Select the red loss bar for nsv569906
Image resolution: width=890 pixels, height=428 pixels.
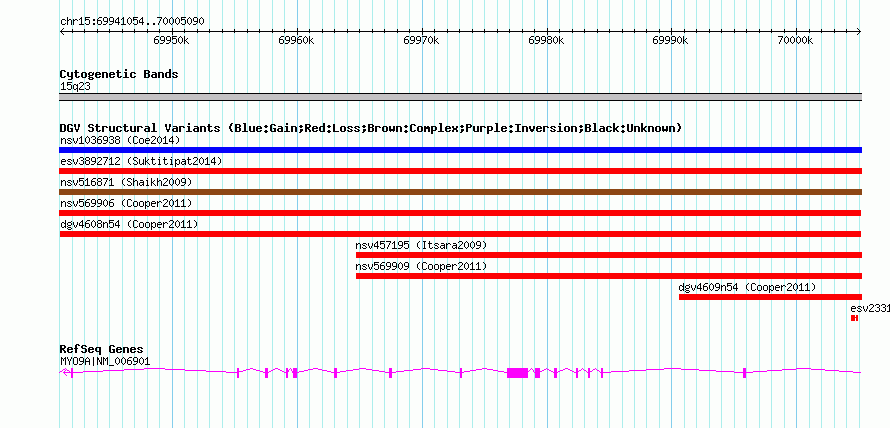pos(460,213)
